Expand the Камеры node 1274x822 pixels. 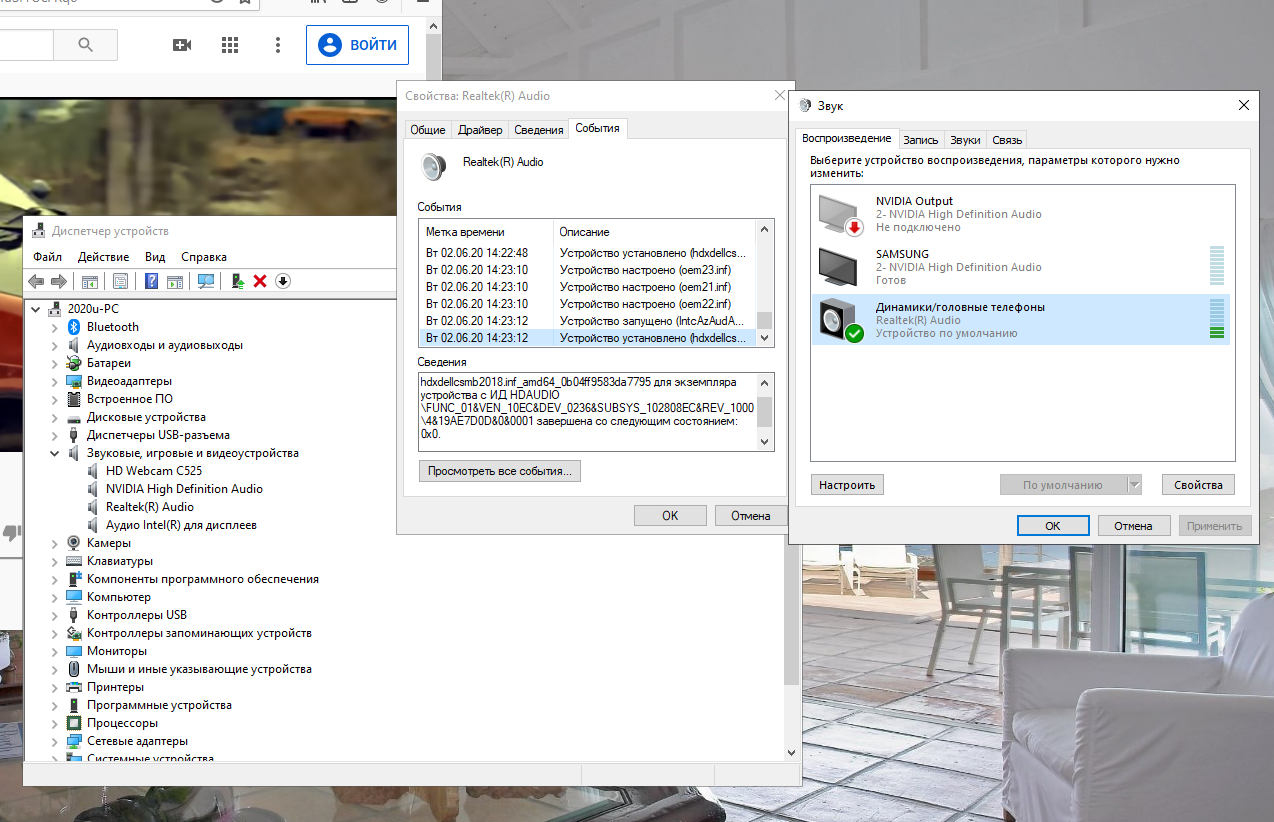54,543
